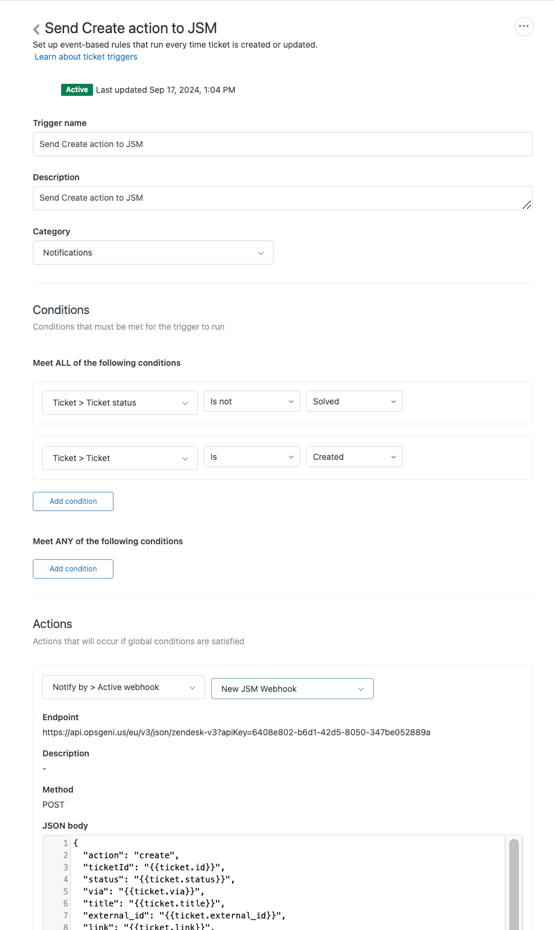Click the Active status badge

pos(77,90)
